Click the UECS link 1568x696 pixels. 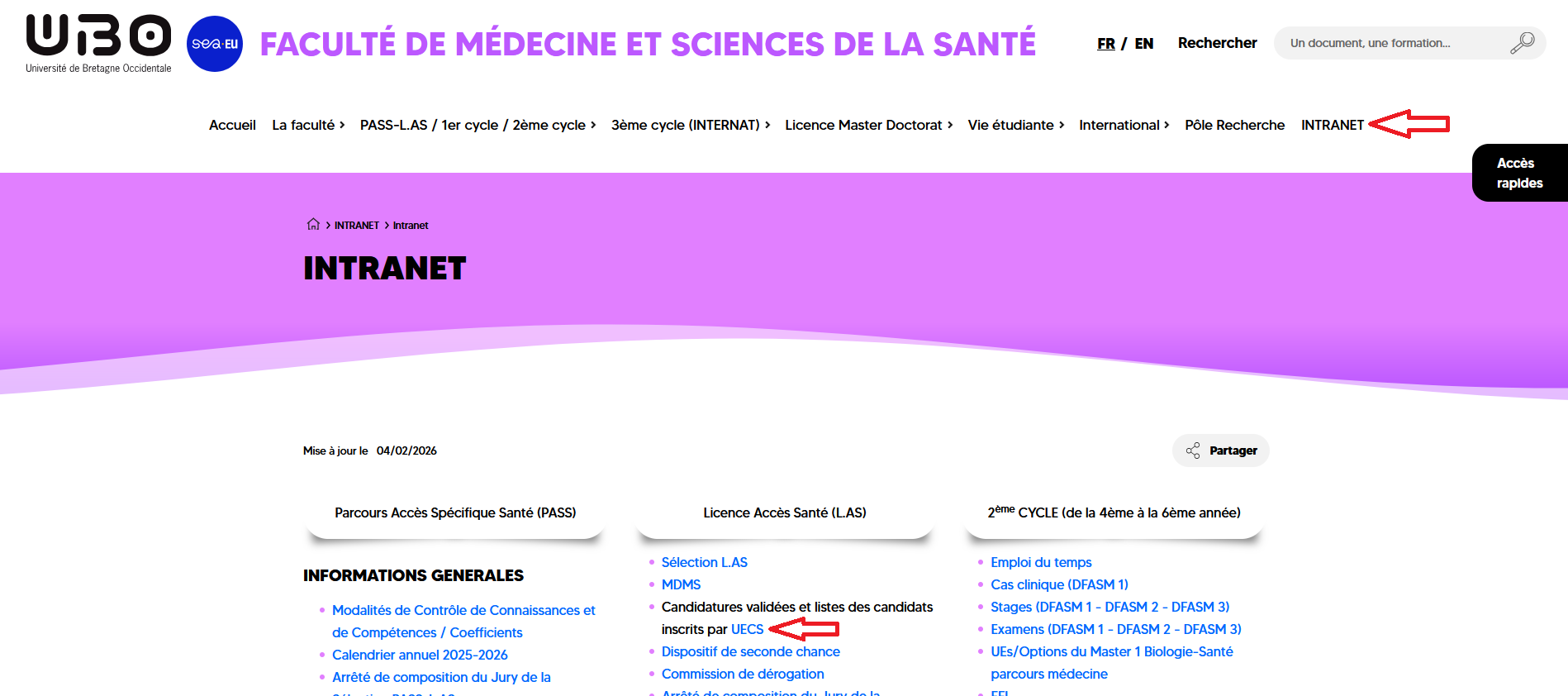[747, 629]
